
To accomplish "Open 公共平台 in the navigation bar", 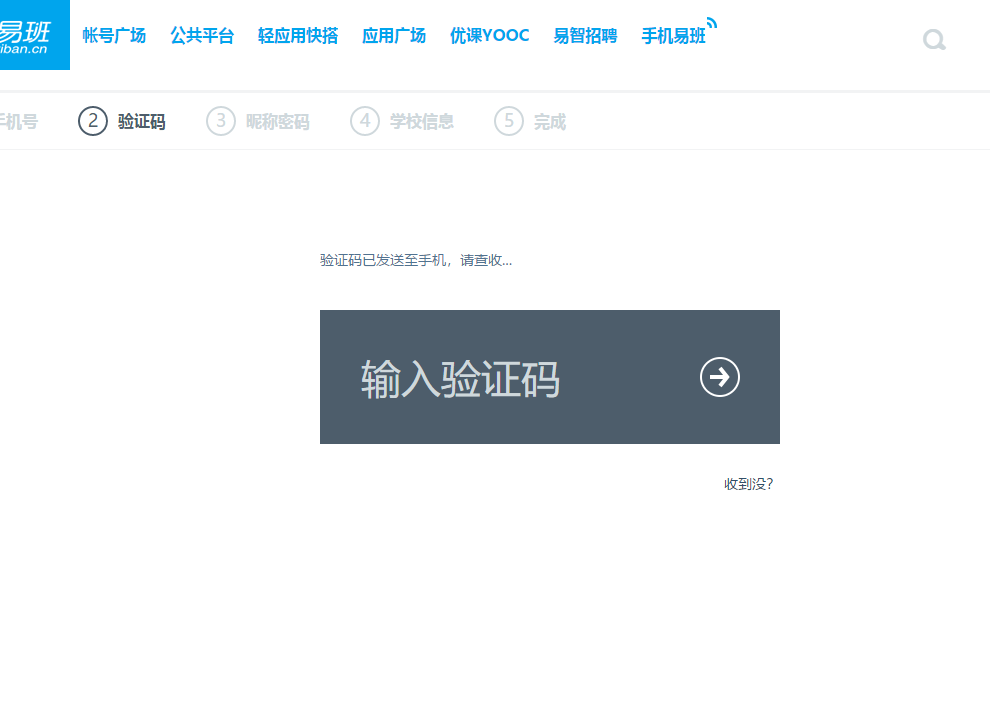I will point(202,35).
